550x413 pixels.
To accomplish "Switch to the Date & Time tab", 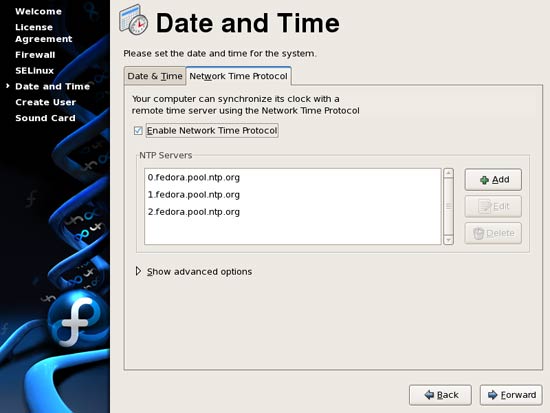I will (x=155, y=76).
